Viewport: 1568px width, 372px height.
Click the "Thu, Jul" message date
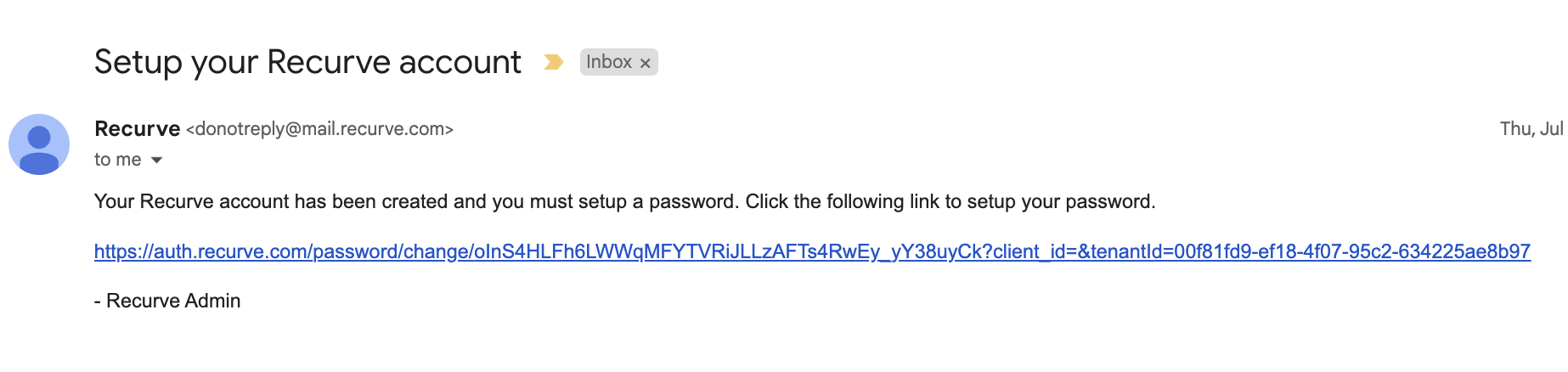click(1531, 129)
